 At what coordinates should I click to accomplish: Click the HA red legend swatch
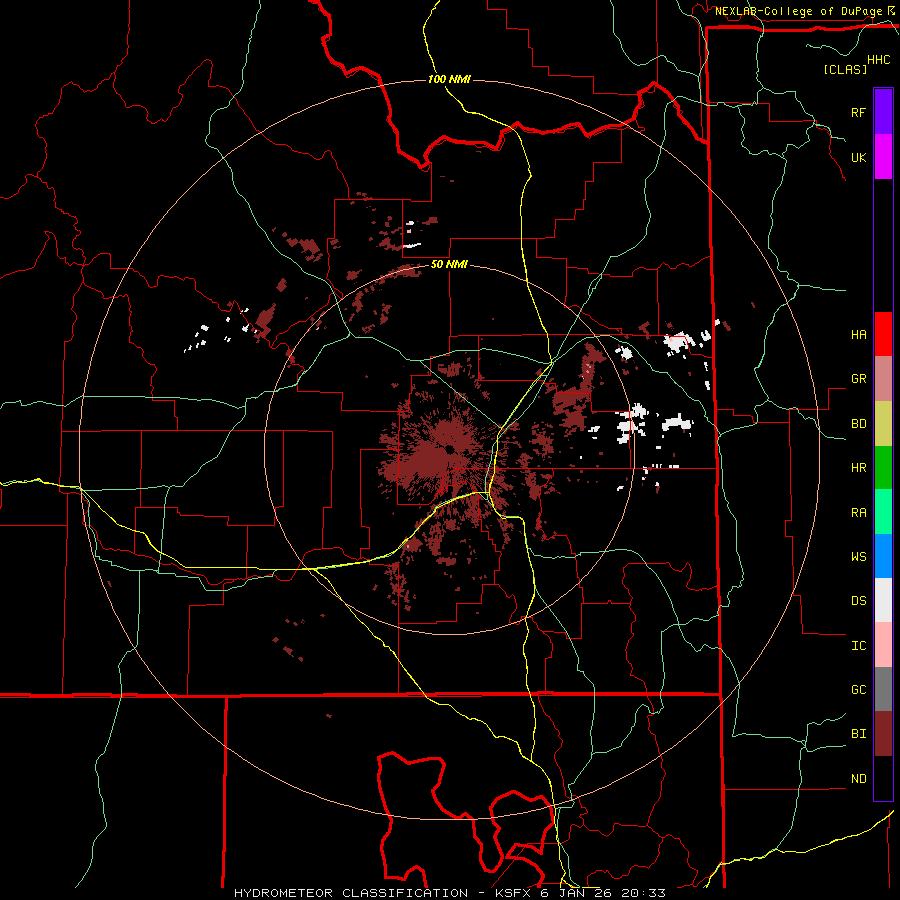[883, 334]
